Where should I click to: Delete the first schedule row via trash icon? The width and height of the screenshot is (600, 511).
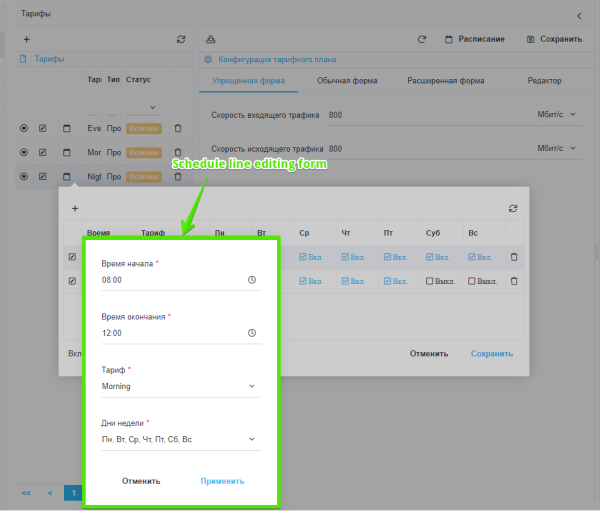(x=514, y=257)
